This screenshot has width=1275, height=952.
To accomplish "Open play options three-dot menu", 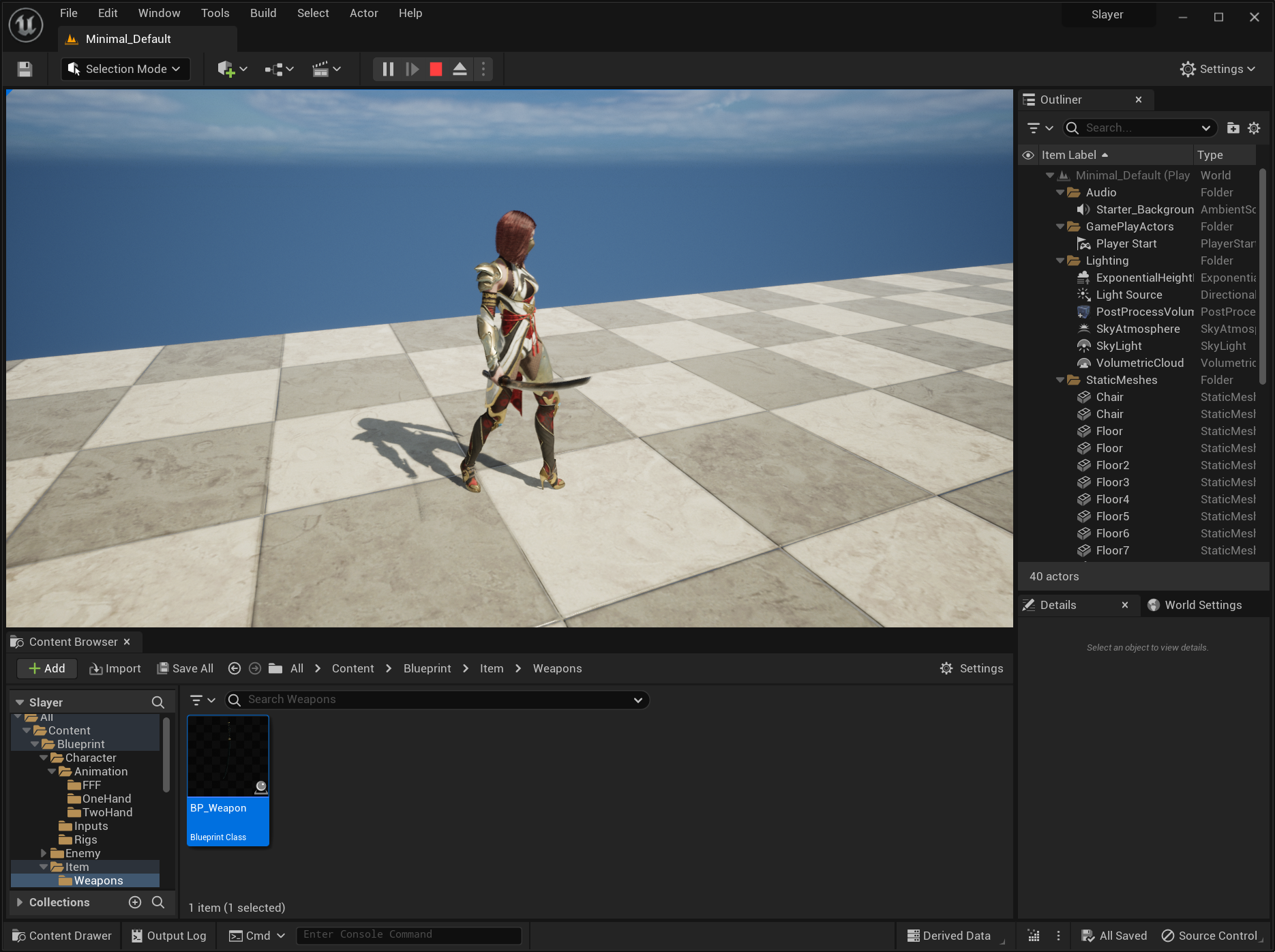I will [483, 69].
